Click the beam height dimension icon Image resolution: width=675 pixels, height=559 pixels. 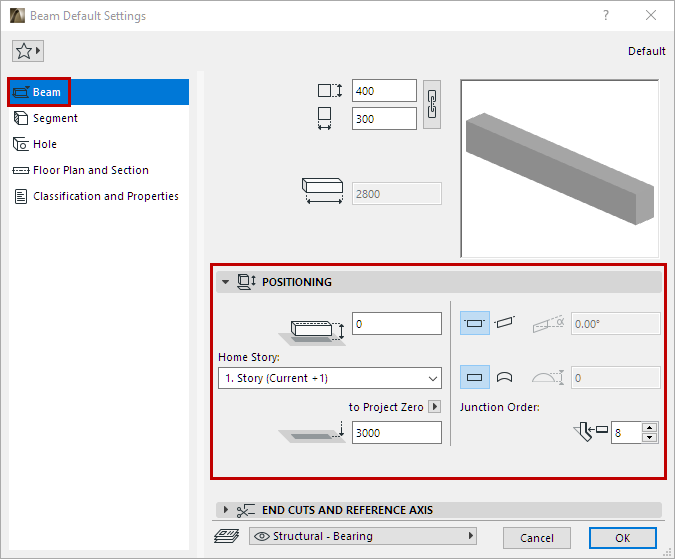(x=330, y=91)
